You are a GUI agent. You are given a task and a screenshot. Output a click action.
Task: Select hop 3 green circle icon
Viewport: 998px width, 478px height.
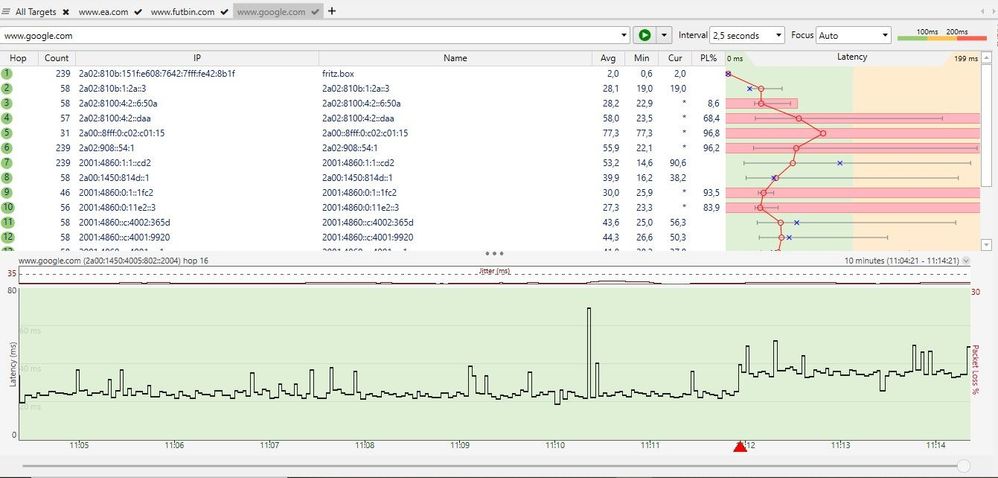click(7, 103)
